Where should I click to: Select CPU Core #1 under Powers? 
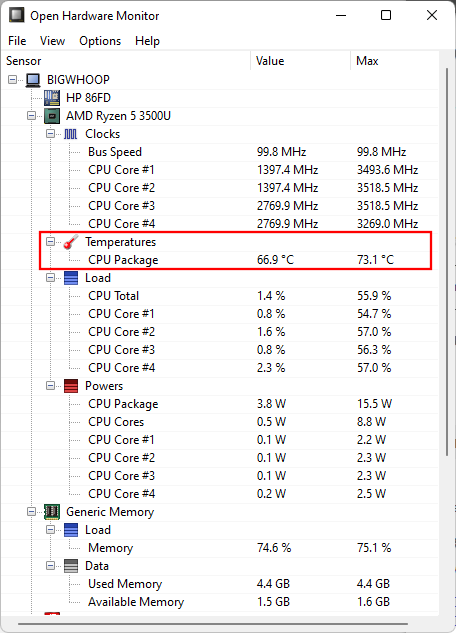220,440
